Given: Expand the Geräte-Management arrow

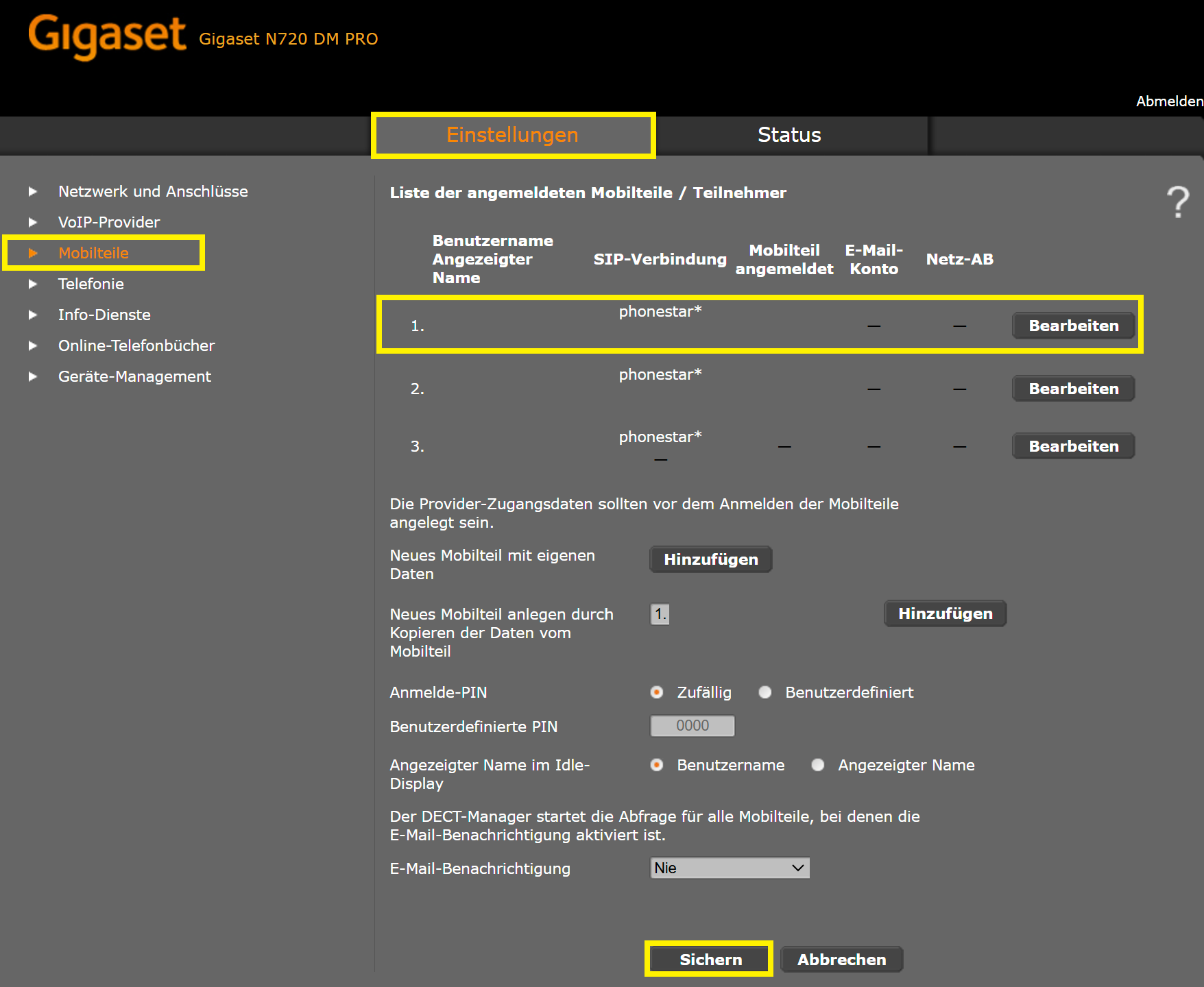Looking at the screenshot, I should [x=32, y=376].
